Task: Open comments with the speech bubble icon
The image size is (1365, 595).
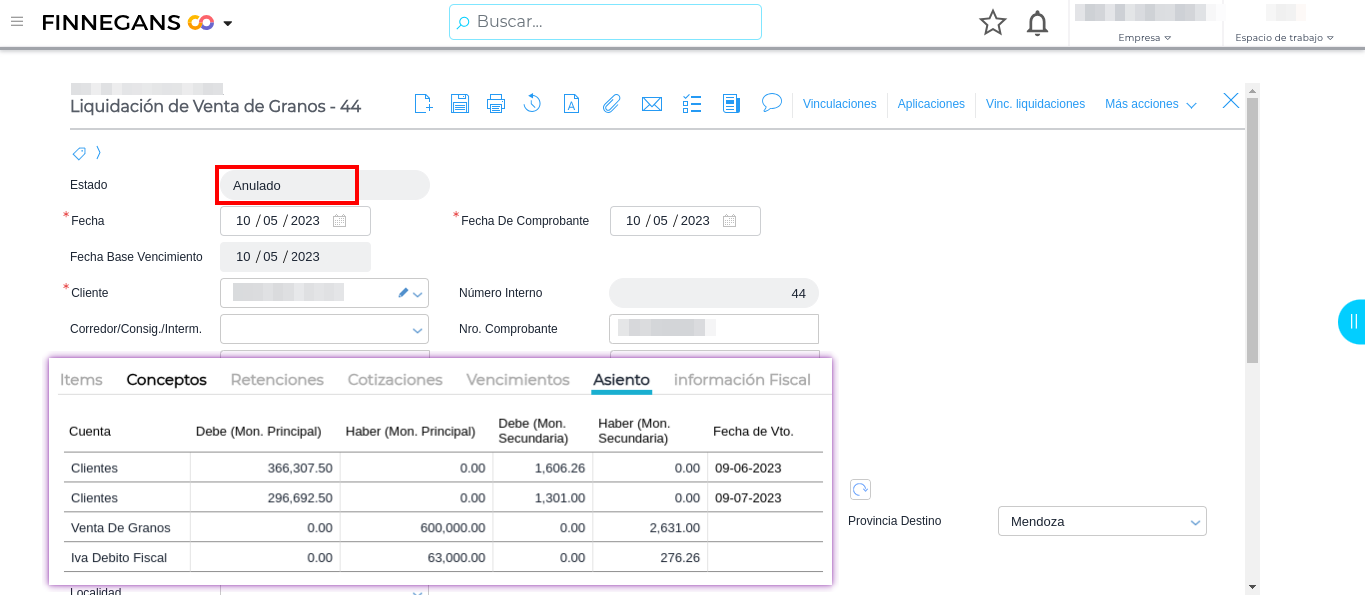Action: coord(771,102)
